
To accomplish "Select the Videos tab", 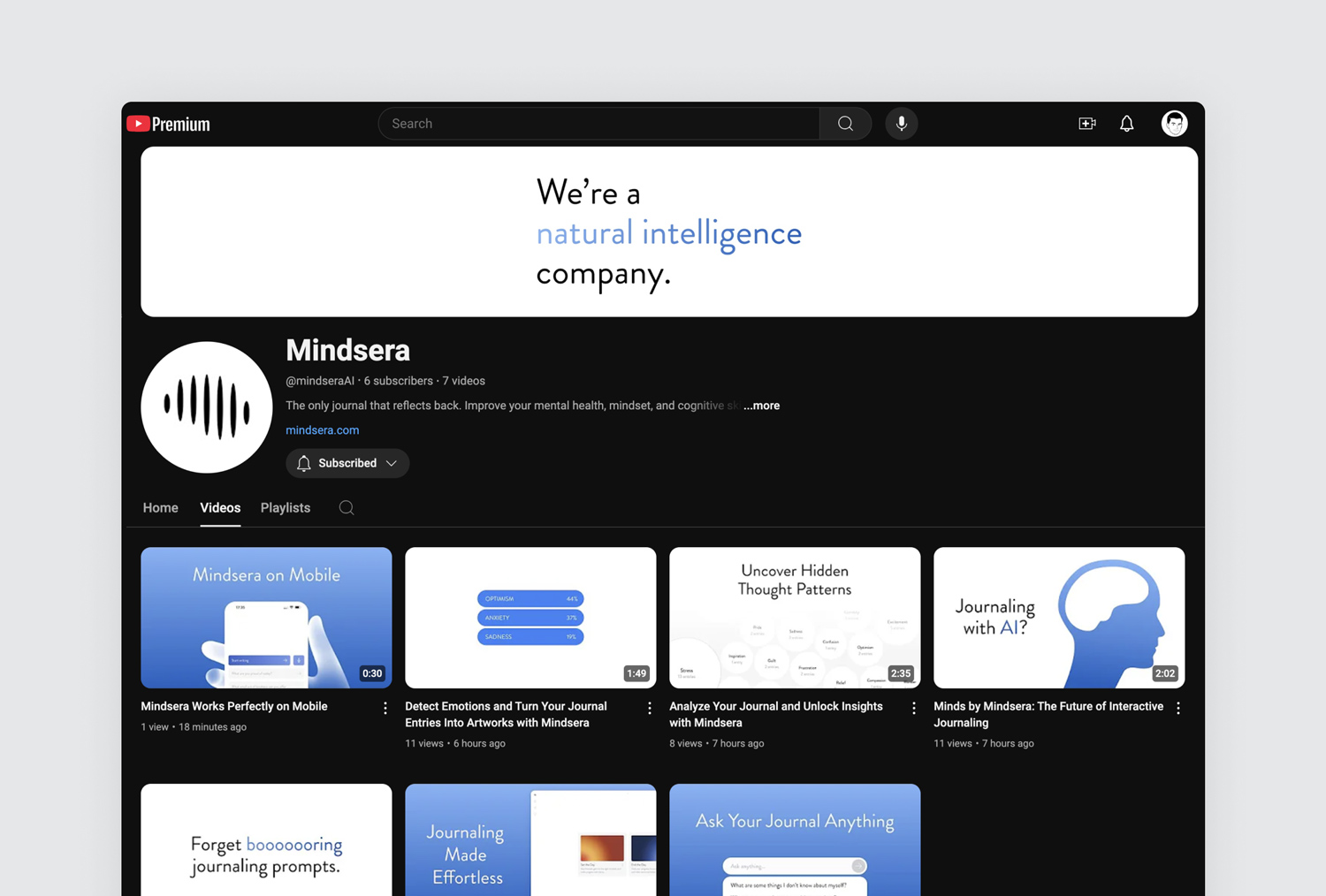I will coord(220,508).
